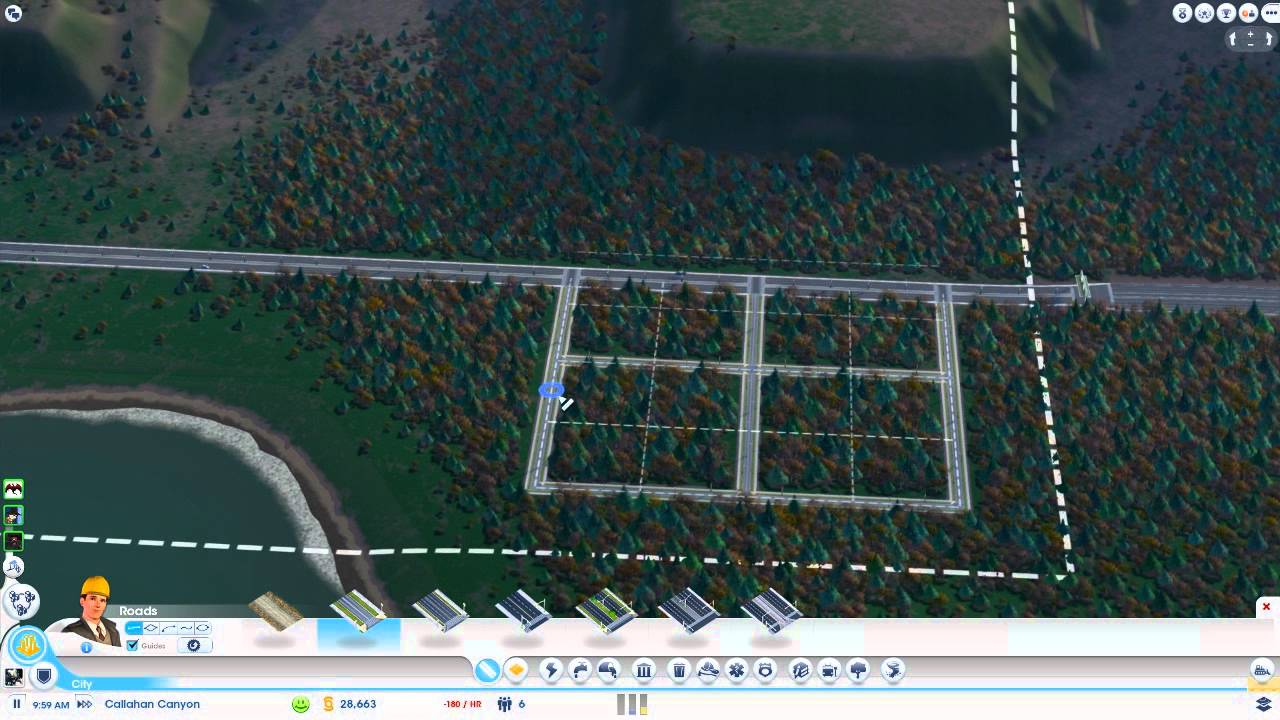
Task: Open the medal achievements icon
Action: click(x=1182, y=13)
